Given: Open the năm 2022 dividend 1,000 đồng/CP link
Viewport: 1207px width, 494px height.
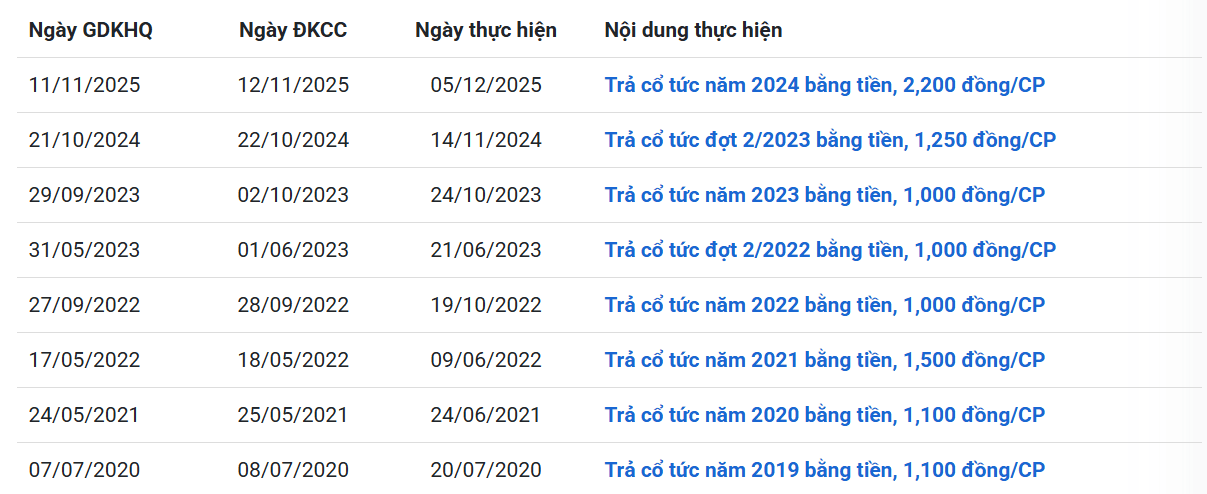Looking at the screenshot, I should coord(825,305).
